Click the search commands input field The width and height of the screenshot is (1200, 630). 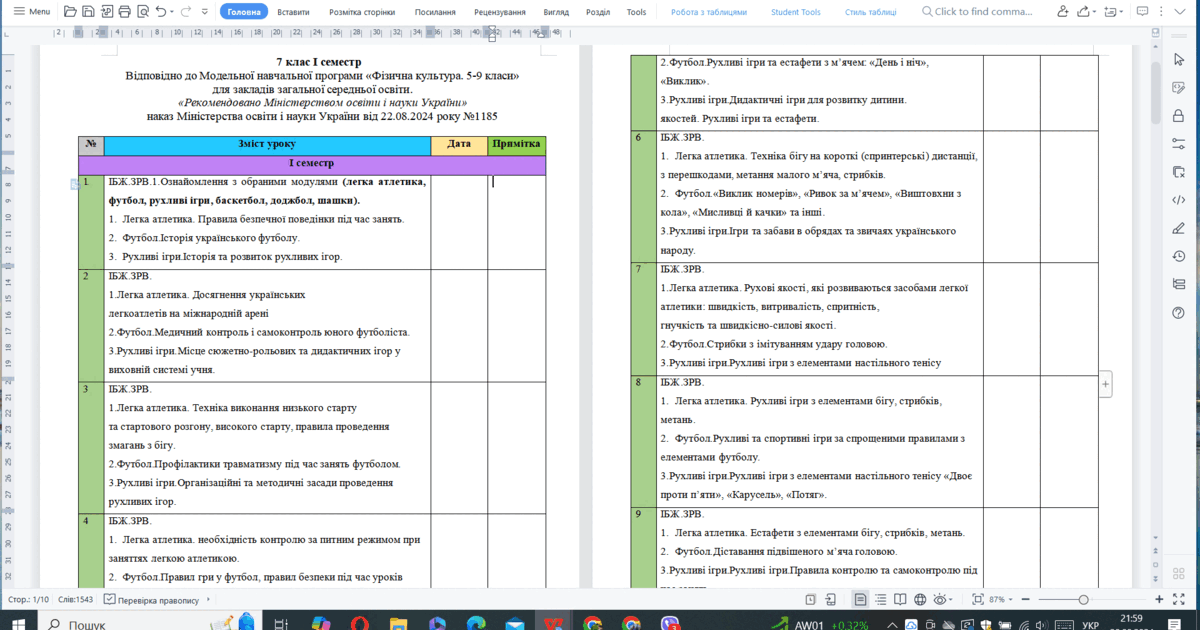coord(982,12)
